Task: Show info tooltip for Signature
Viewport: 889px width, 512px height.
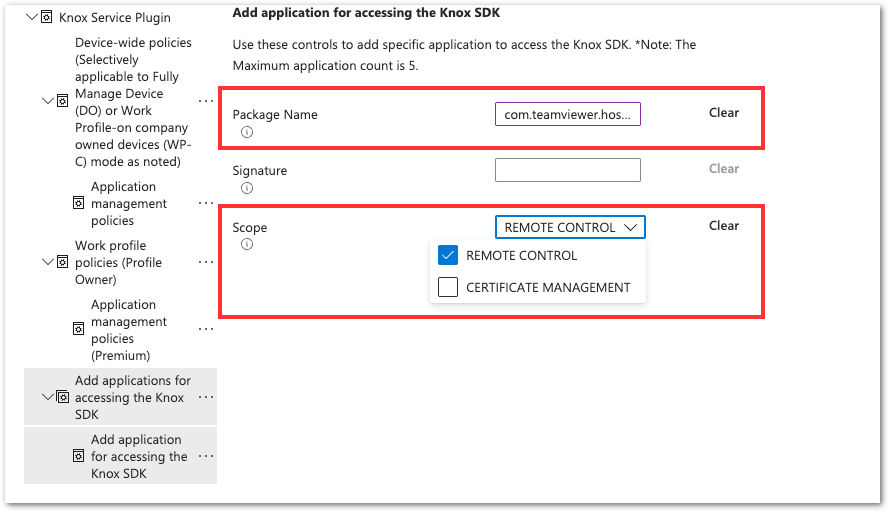Action: coord(247,188)
